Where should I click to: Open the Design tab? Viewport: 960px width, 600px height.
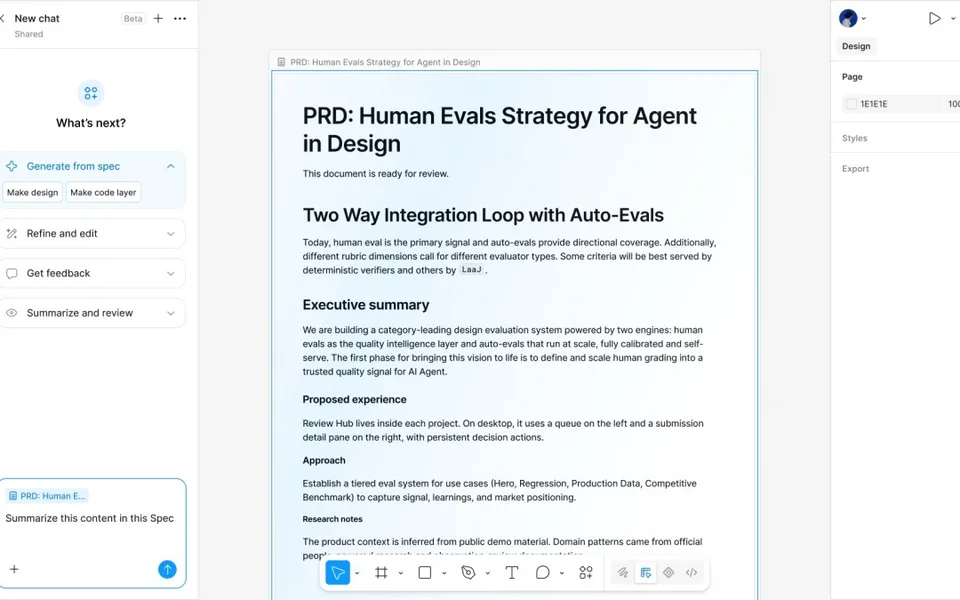(x=856, y=47)
